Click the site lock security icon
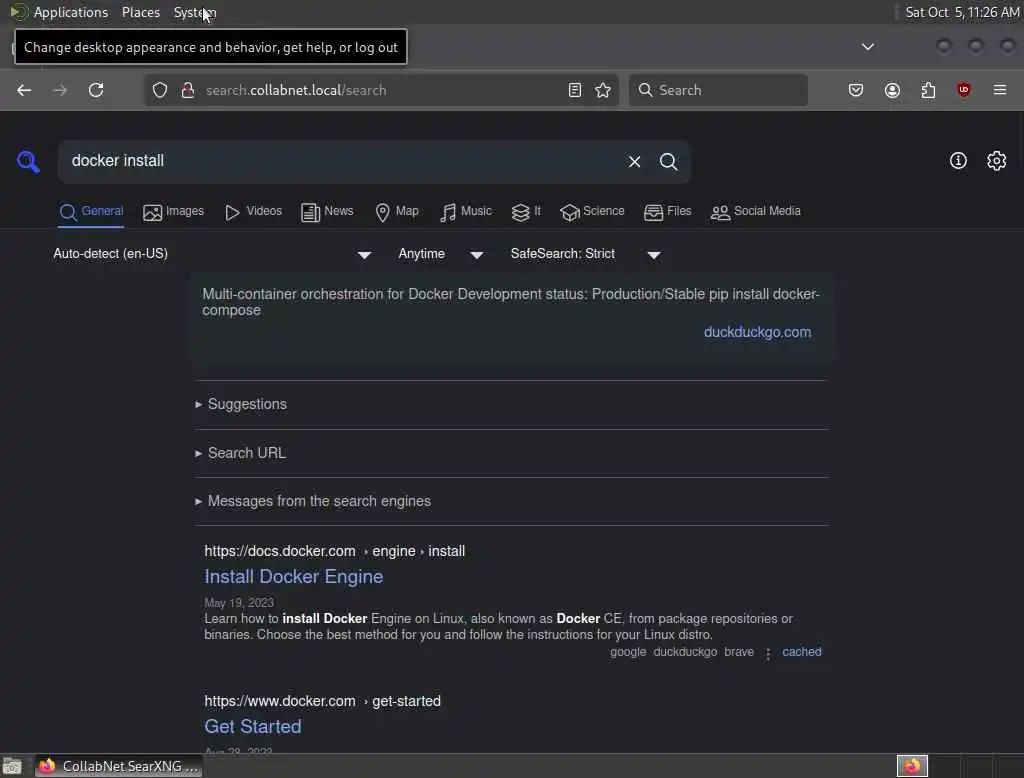The image size is (1024, 778). (188, 90)
